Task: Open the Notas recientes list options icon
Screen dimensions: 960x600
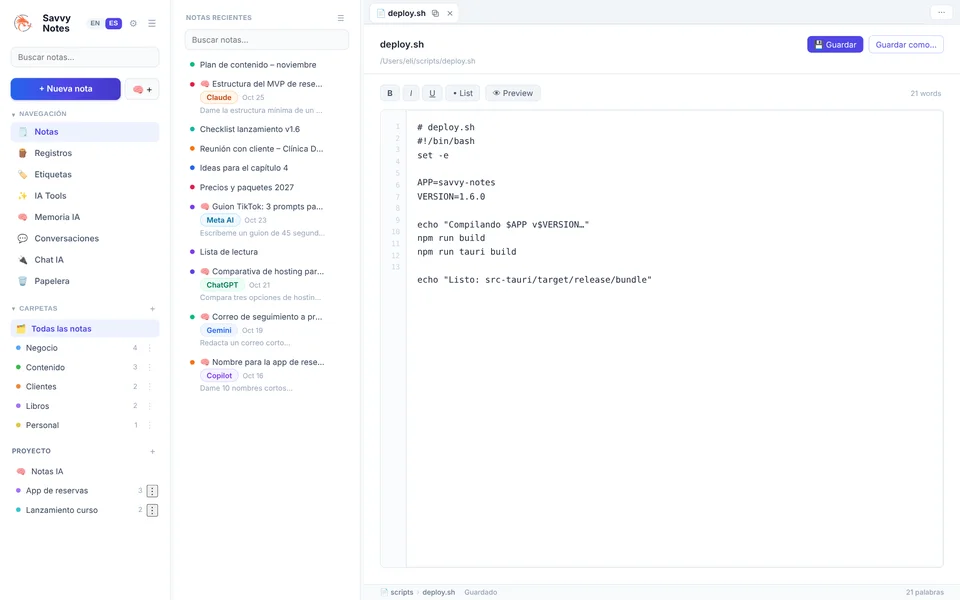Action: point(340,18)
